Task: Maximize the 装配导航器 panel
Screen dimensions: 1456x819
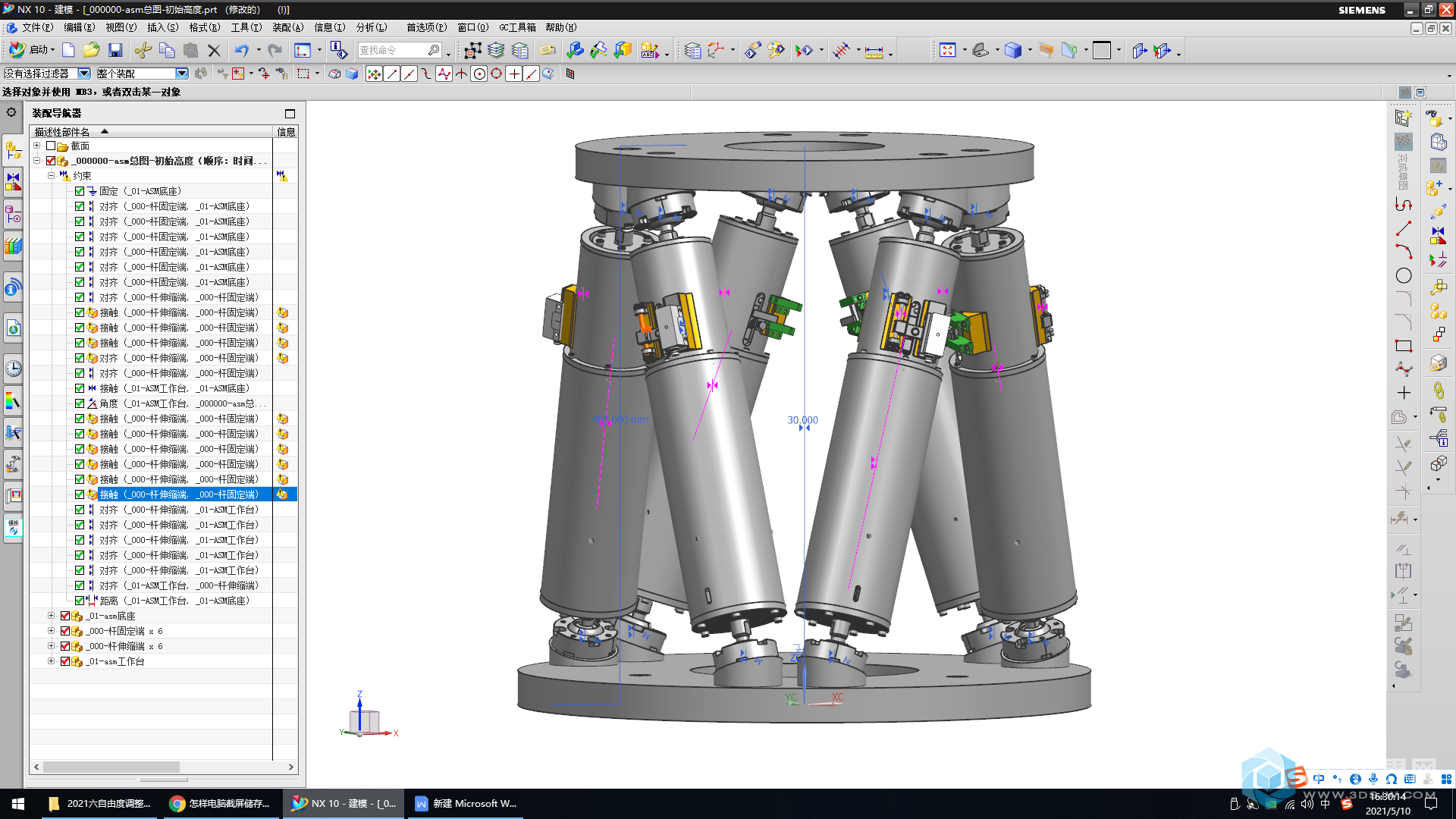Action: tap(290, 114)
